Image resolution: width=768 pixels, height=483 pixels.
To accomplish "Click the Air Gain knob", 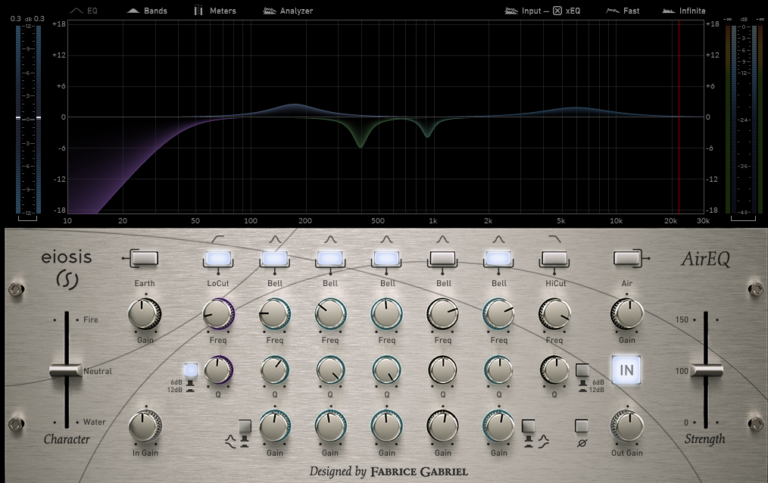I will click(627, 314).
